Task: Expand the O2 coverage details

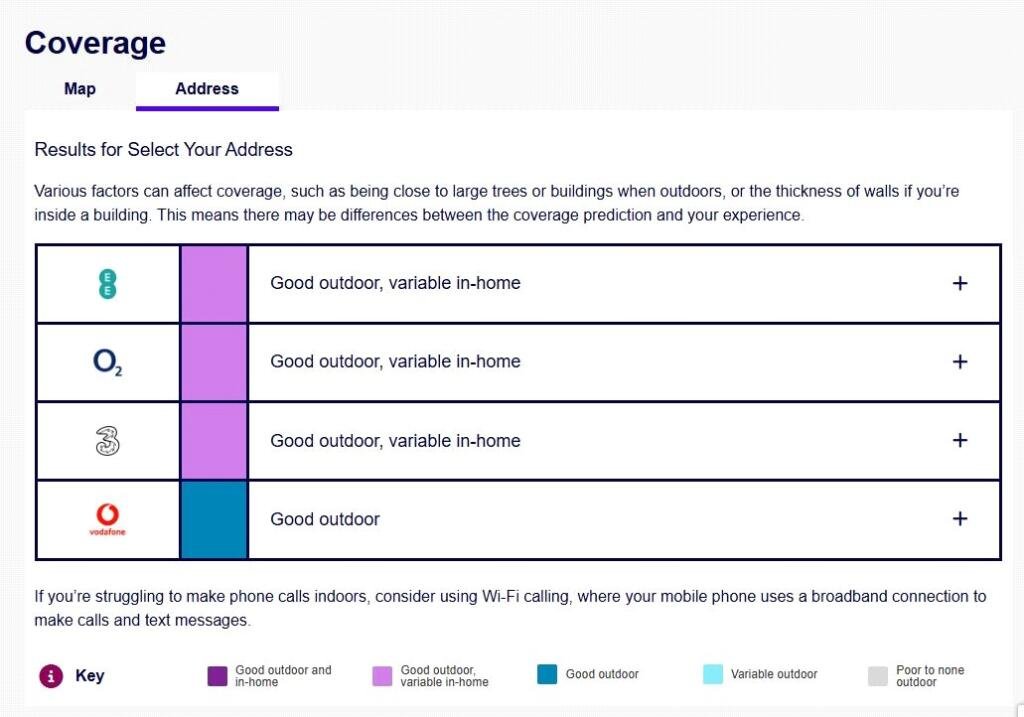Action: click(960, 362)
